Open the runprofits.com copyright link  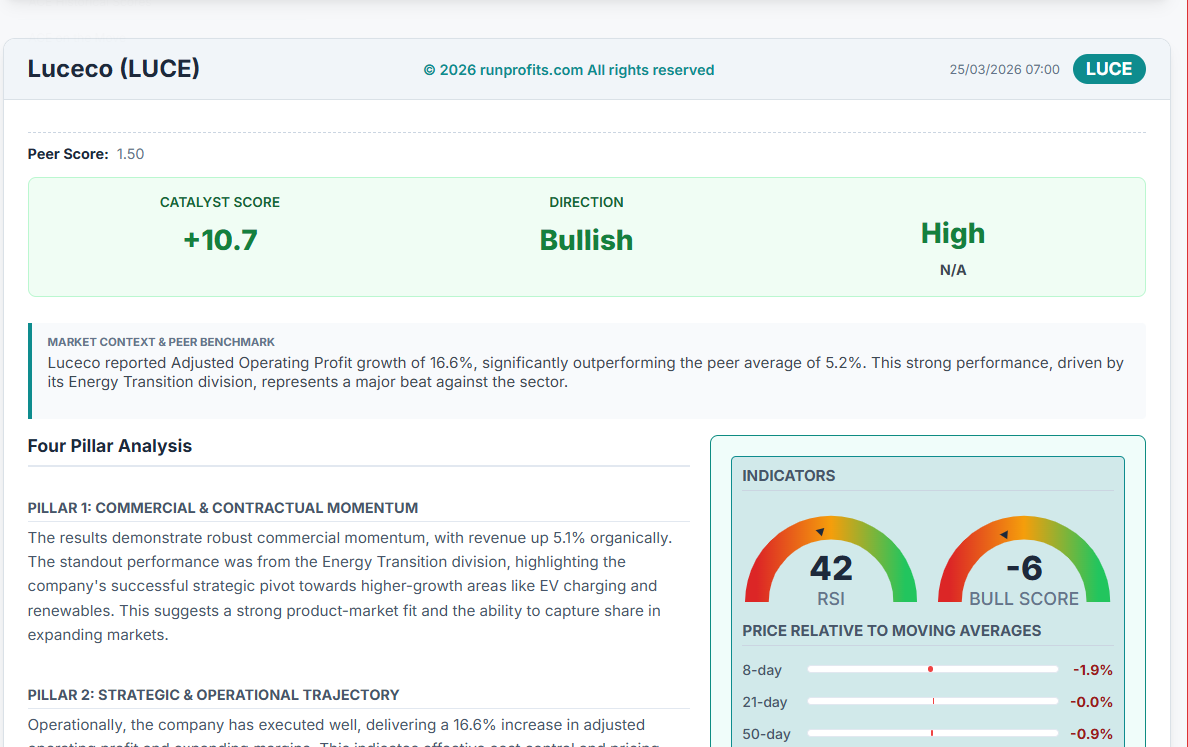tap(568, 70)
